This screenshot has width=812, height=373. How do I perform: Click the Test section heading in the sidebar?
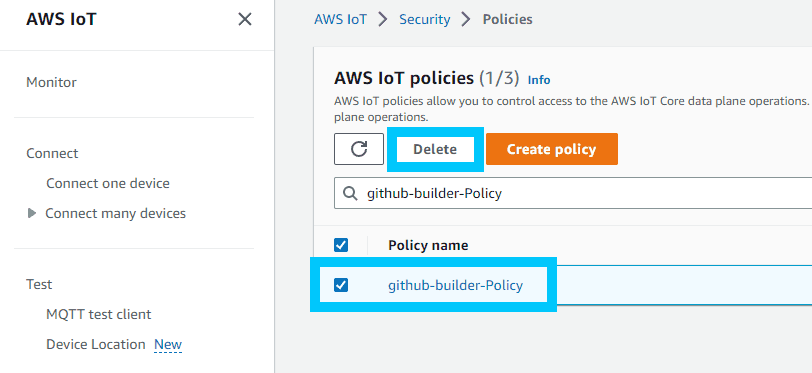pos(39,284)
